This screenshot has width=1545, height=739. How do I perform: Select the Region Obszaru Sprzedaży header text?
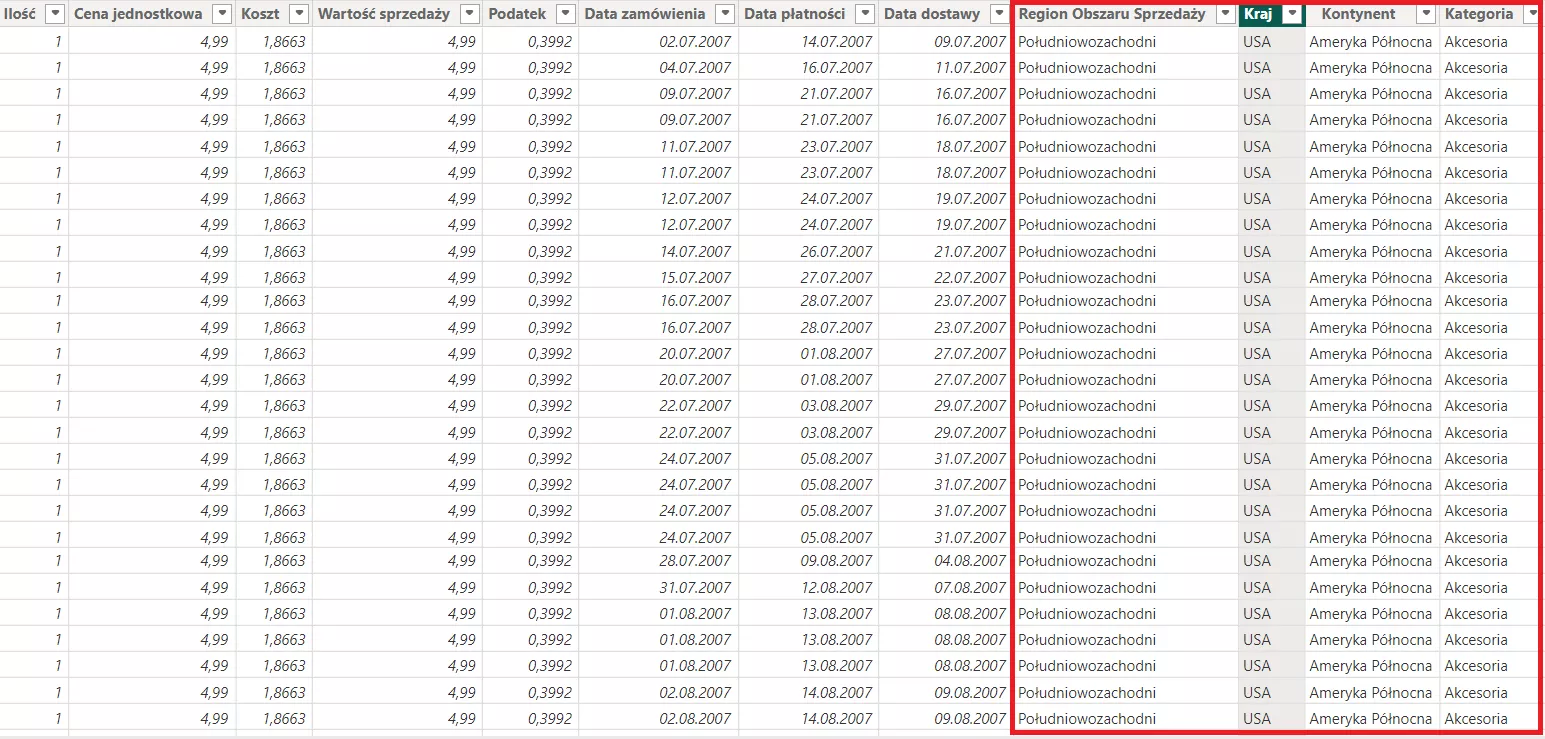(x=1111, y=14)
